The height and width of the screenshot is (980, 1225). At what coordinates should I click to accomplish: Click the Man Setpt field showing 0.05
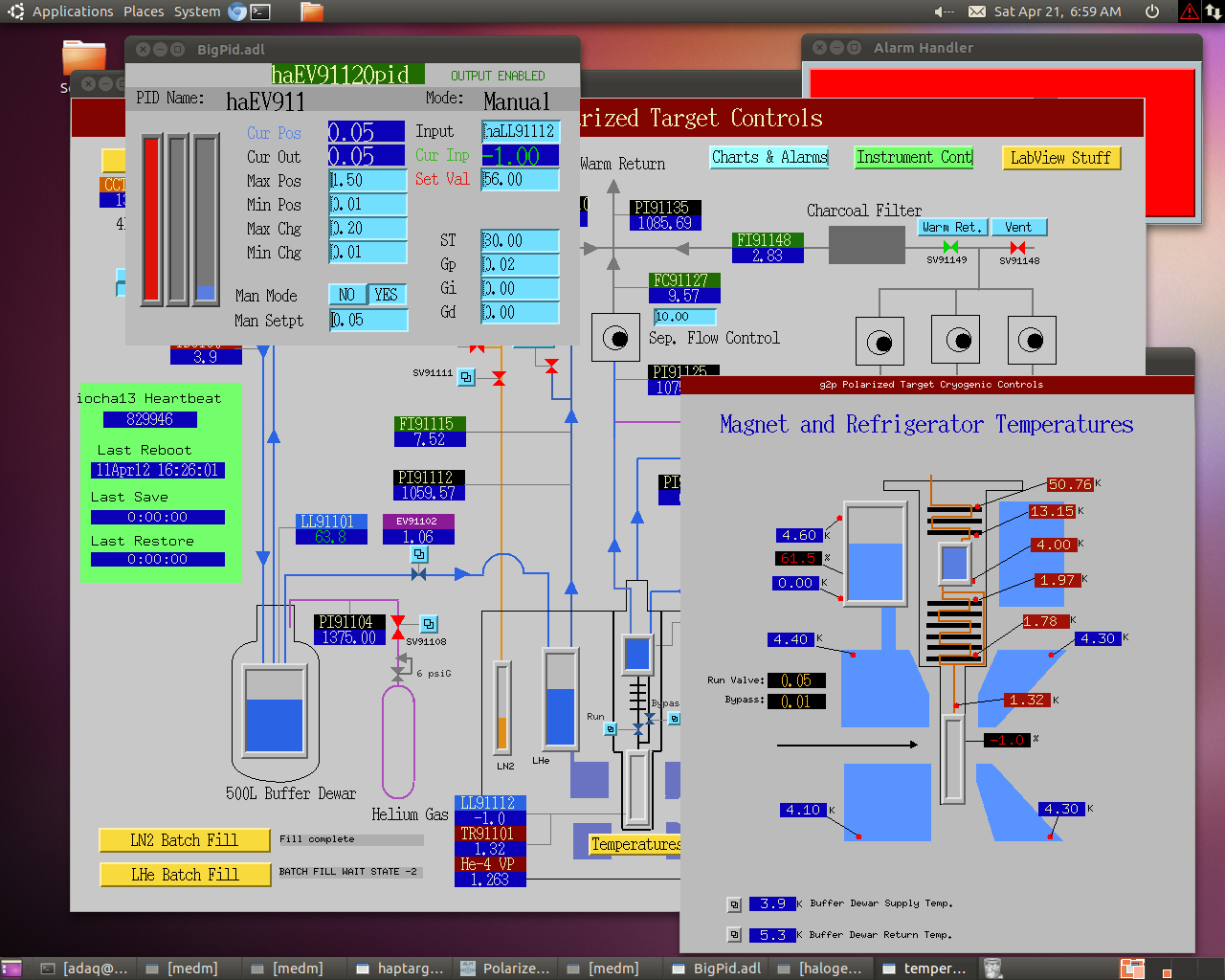tap(367, 321)
